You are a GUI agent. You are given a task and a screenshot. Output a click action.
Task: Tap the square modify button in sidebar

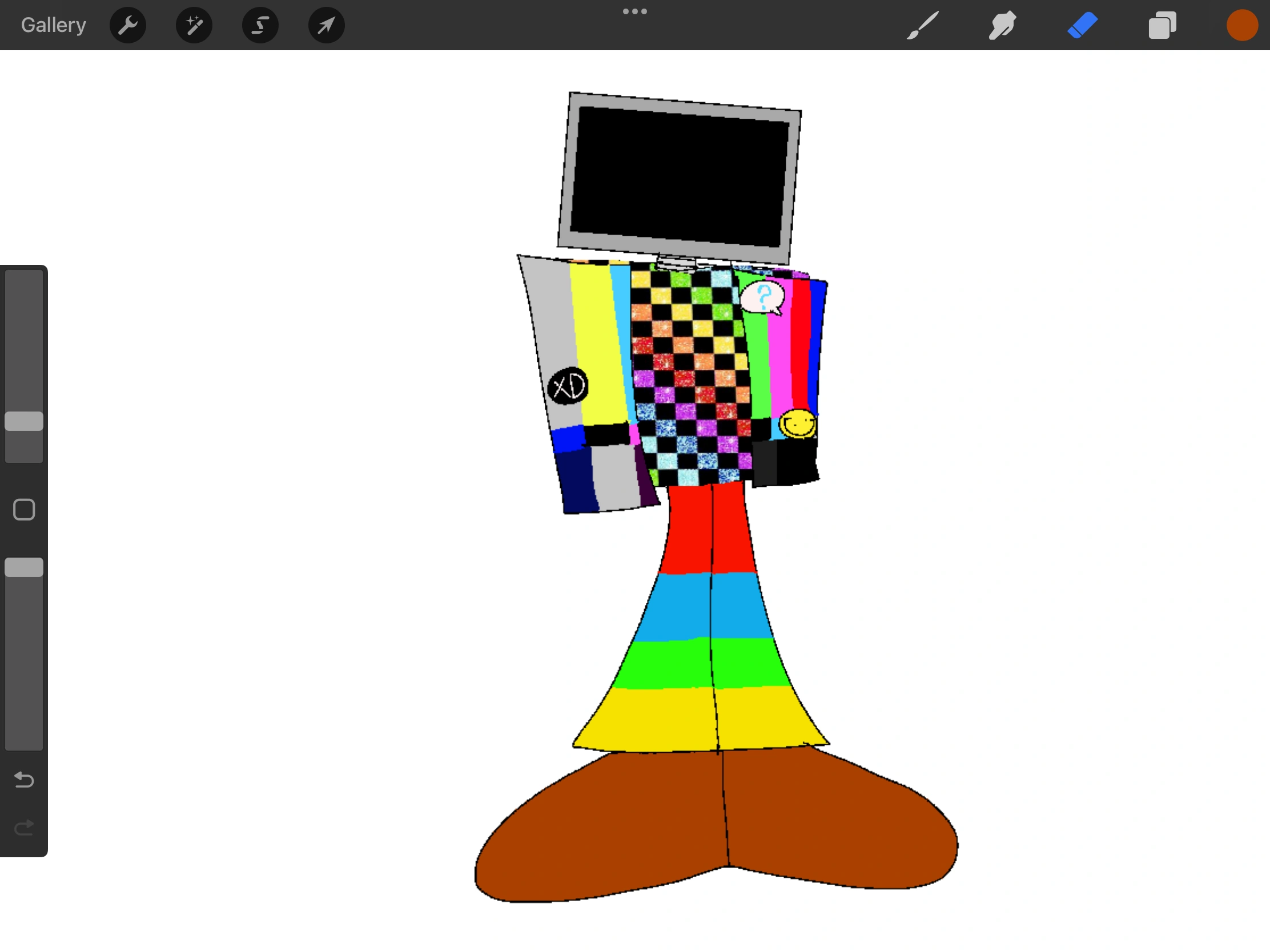pyautogui.click(x=24, y=510)
